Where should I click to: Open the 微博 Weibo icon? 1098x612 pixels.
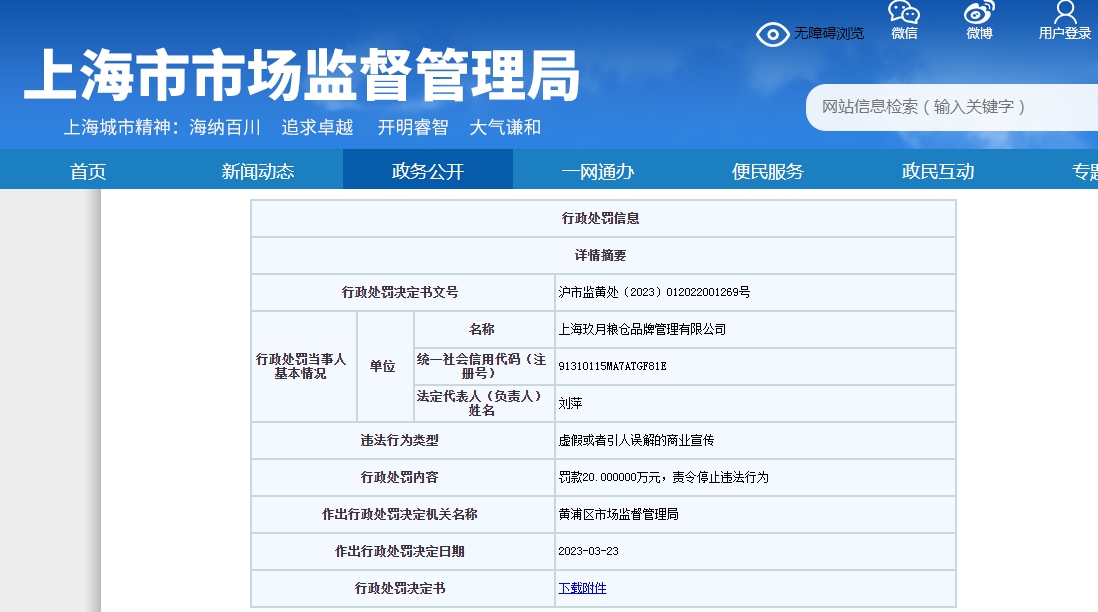click(979, 20)
